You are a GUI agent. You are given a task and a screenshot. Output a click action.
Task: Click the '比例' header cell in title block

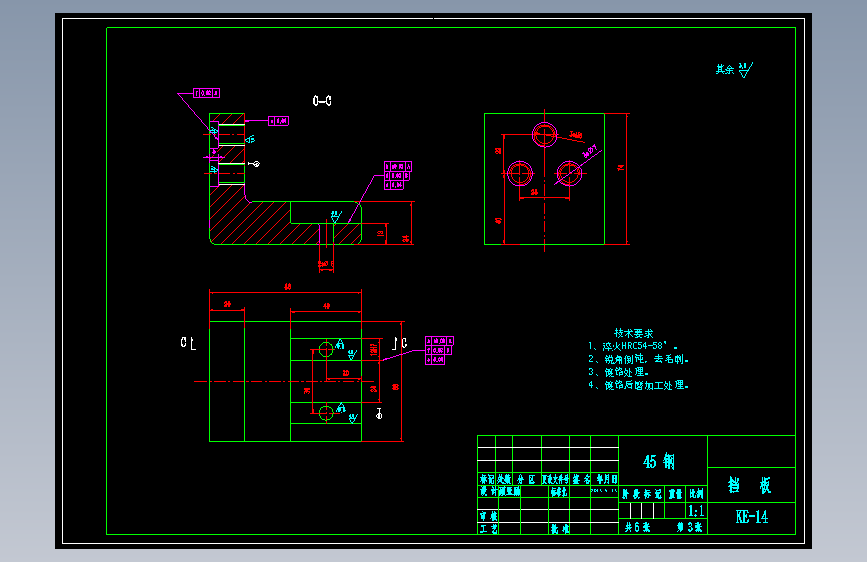click(696, 494)
